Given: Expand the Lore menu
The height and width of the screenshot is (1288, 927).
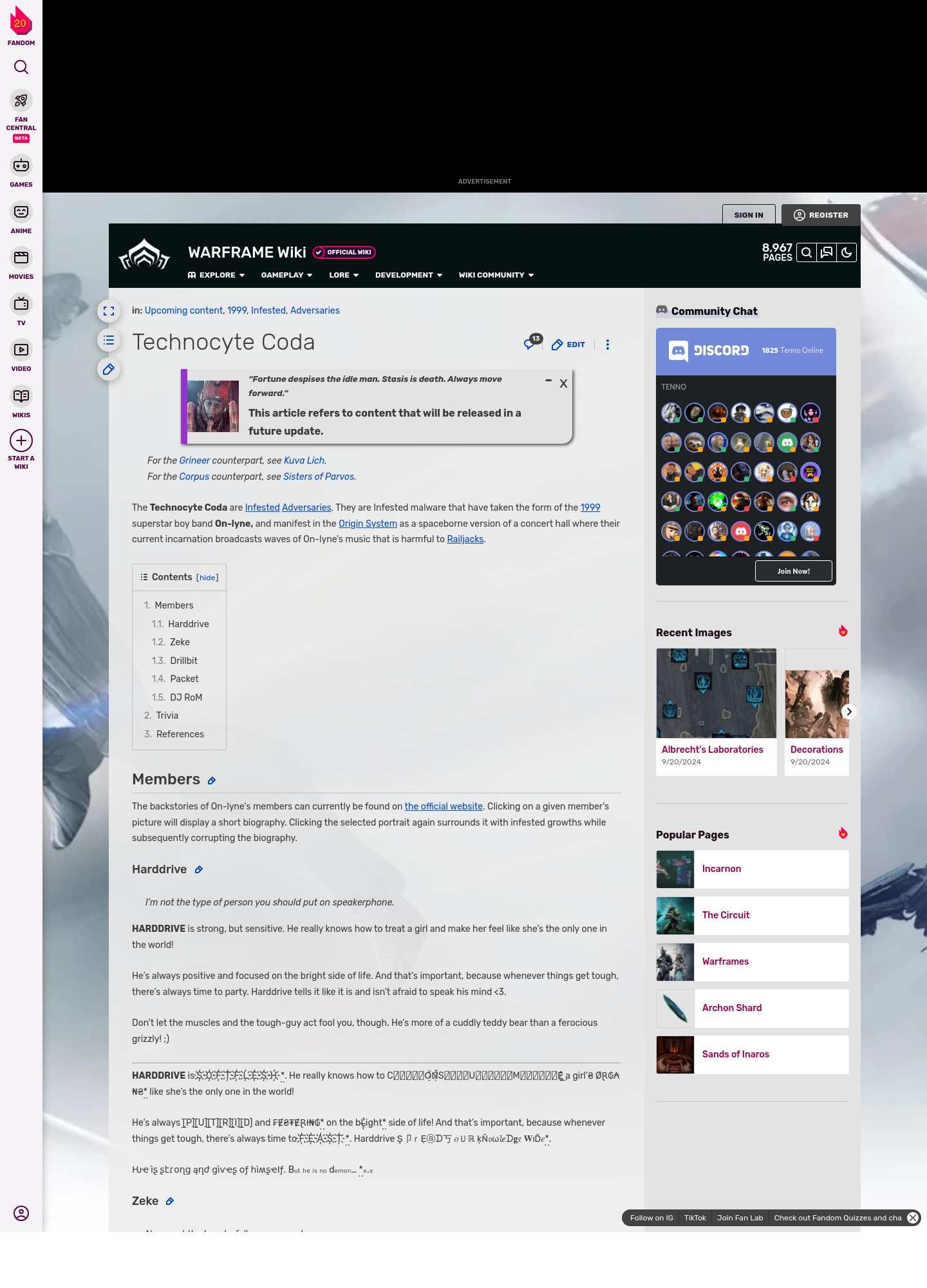Looking at the screenshot, I should (344, 275).
